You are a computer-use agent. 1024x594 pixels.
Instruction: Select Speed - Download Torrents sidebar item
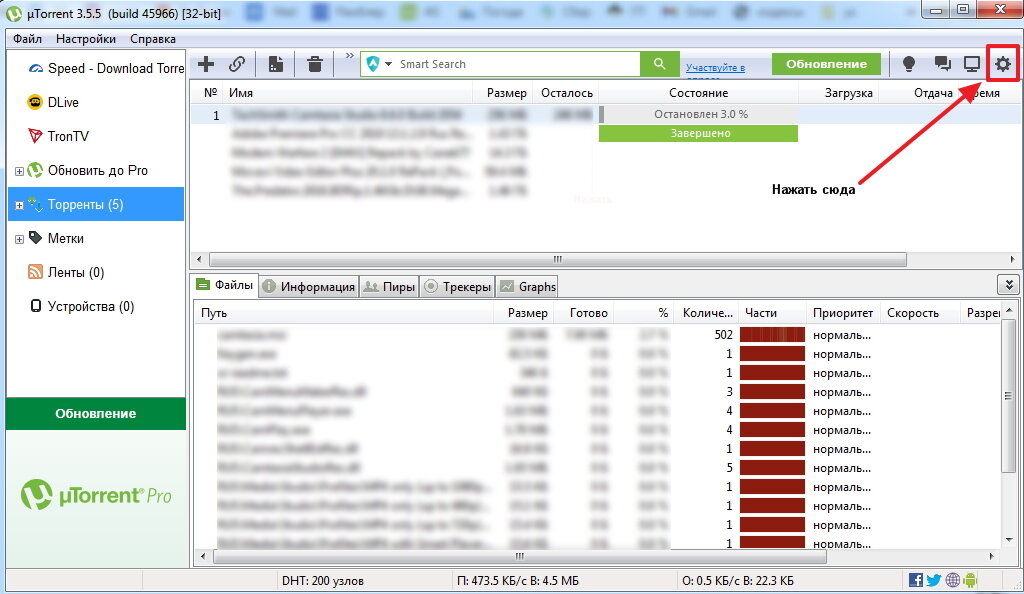click(106, 69)
